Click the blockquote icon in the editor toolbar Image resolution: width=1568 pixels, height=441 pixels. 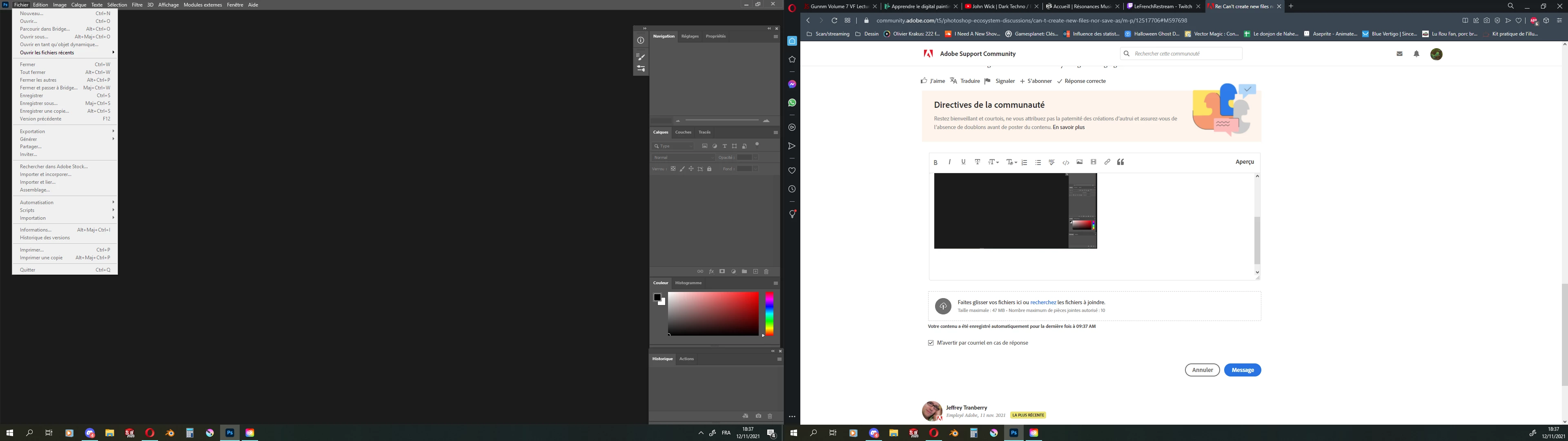[x=1120, y=162]
